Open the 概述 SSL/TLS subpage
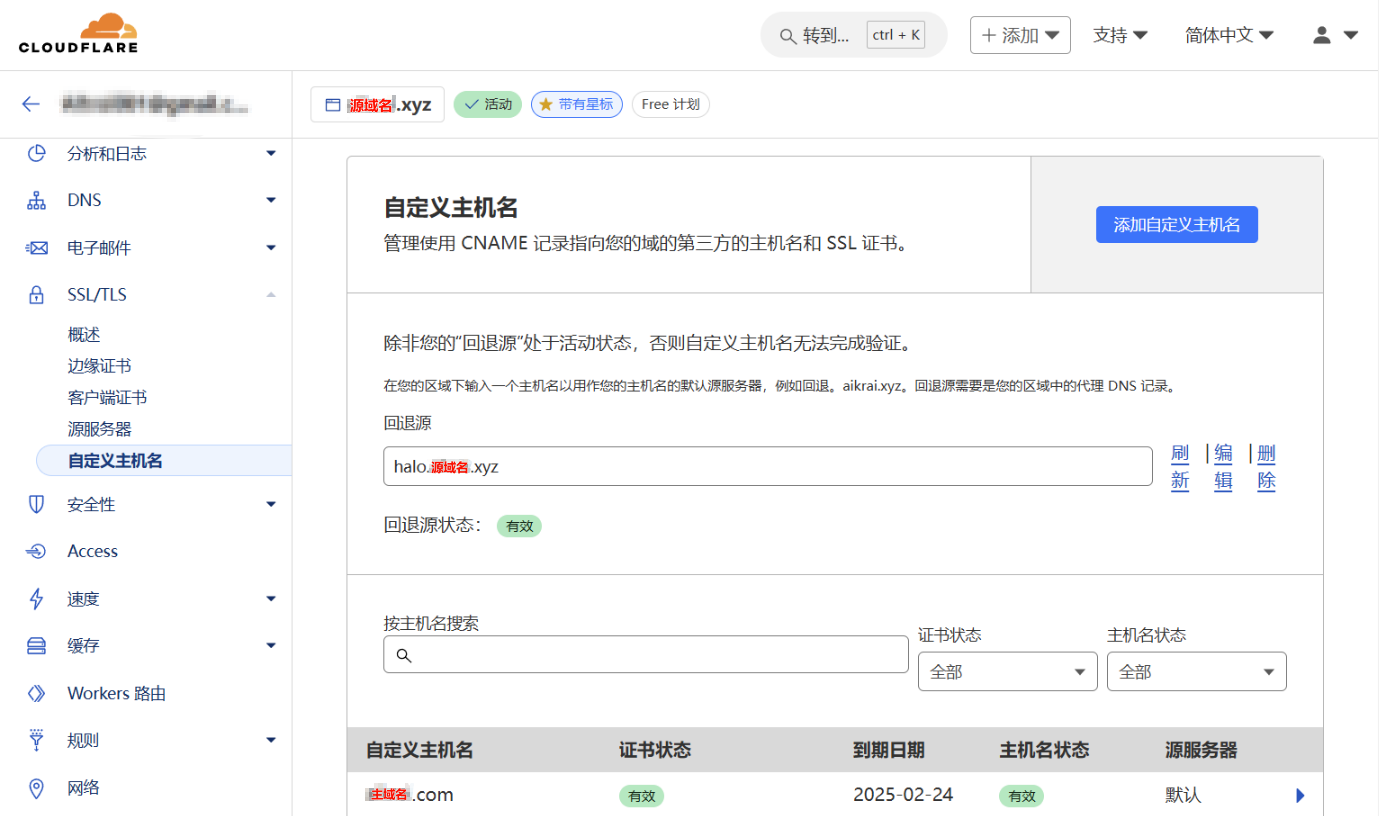1379x816 pixels. [84, 334]
